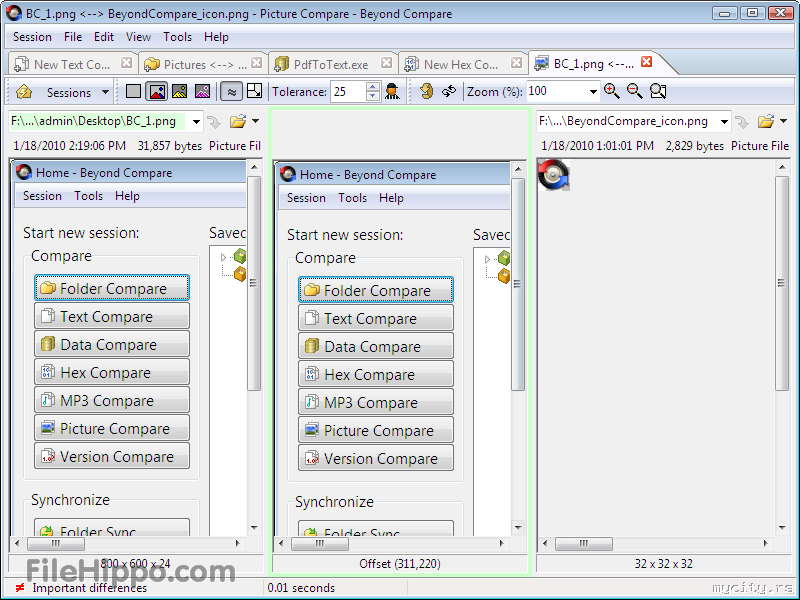Viewport: 800px width, 600px height.
Task: Click the right pane browse folder icon
Action: [x=765, y=121]
